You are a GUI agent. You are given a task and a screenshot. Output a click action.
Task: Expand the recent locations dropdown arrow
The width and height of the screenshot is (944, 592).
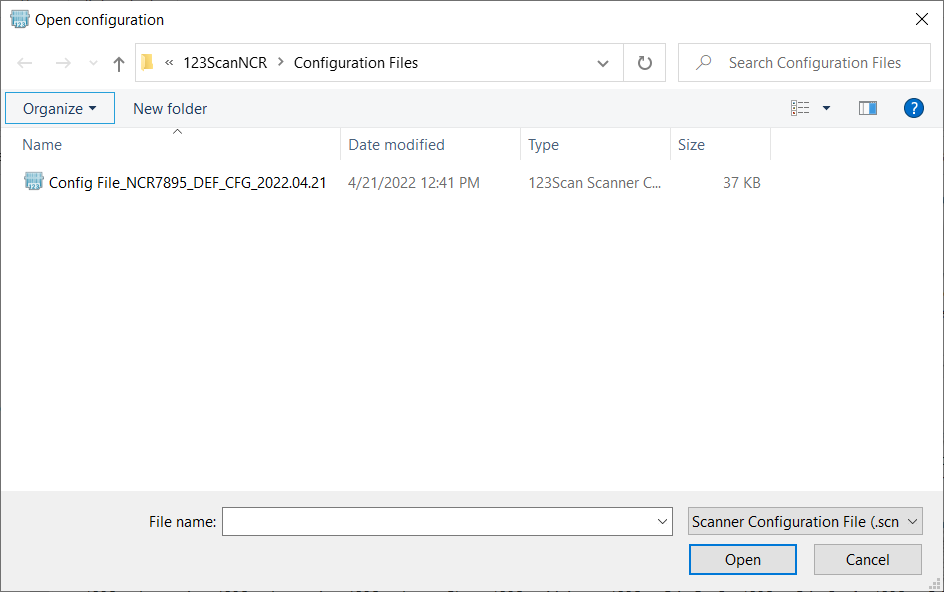93,63
